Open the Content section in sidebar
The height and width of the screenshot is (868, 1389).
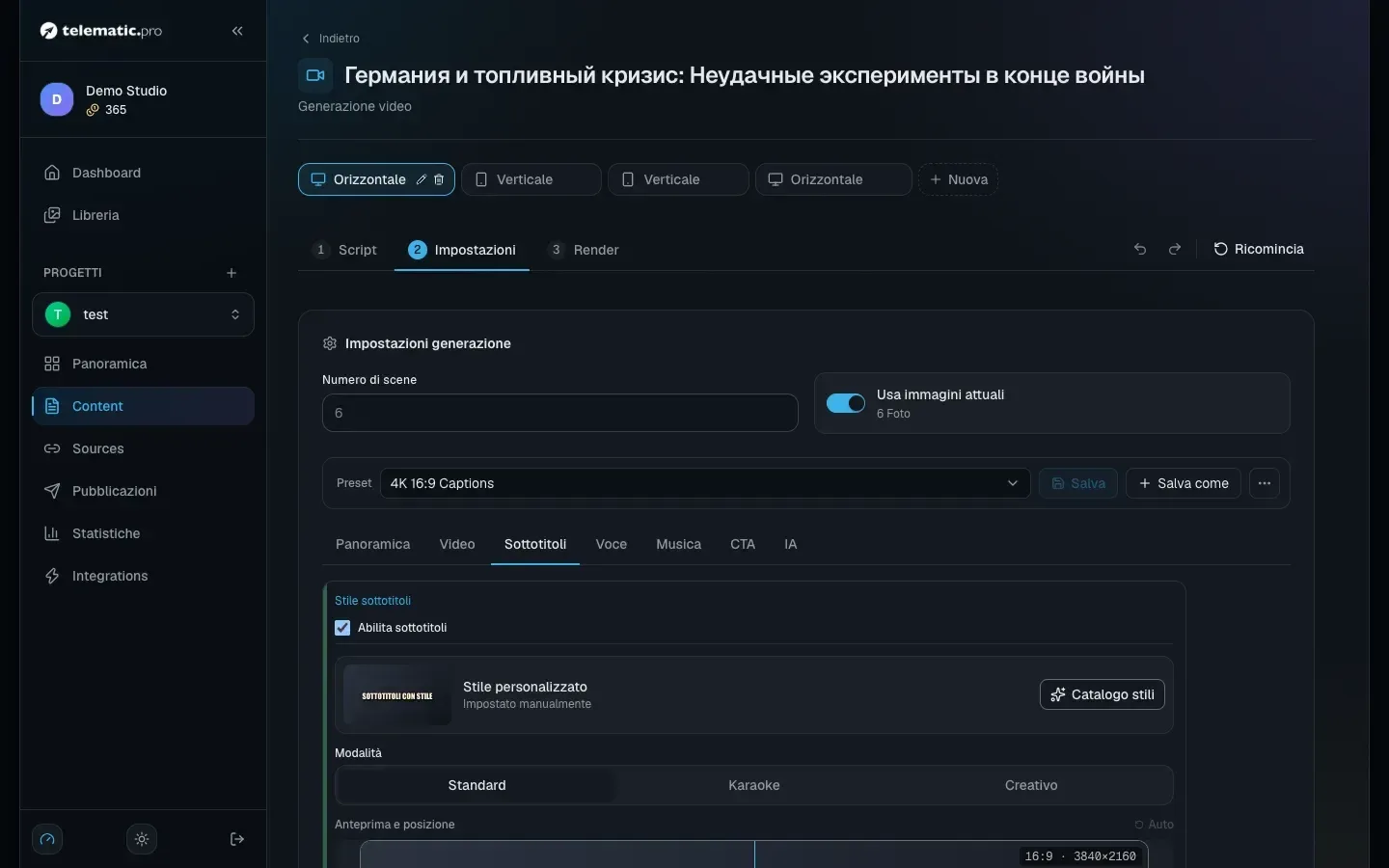(143, 406)
